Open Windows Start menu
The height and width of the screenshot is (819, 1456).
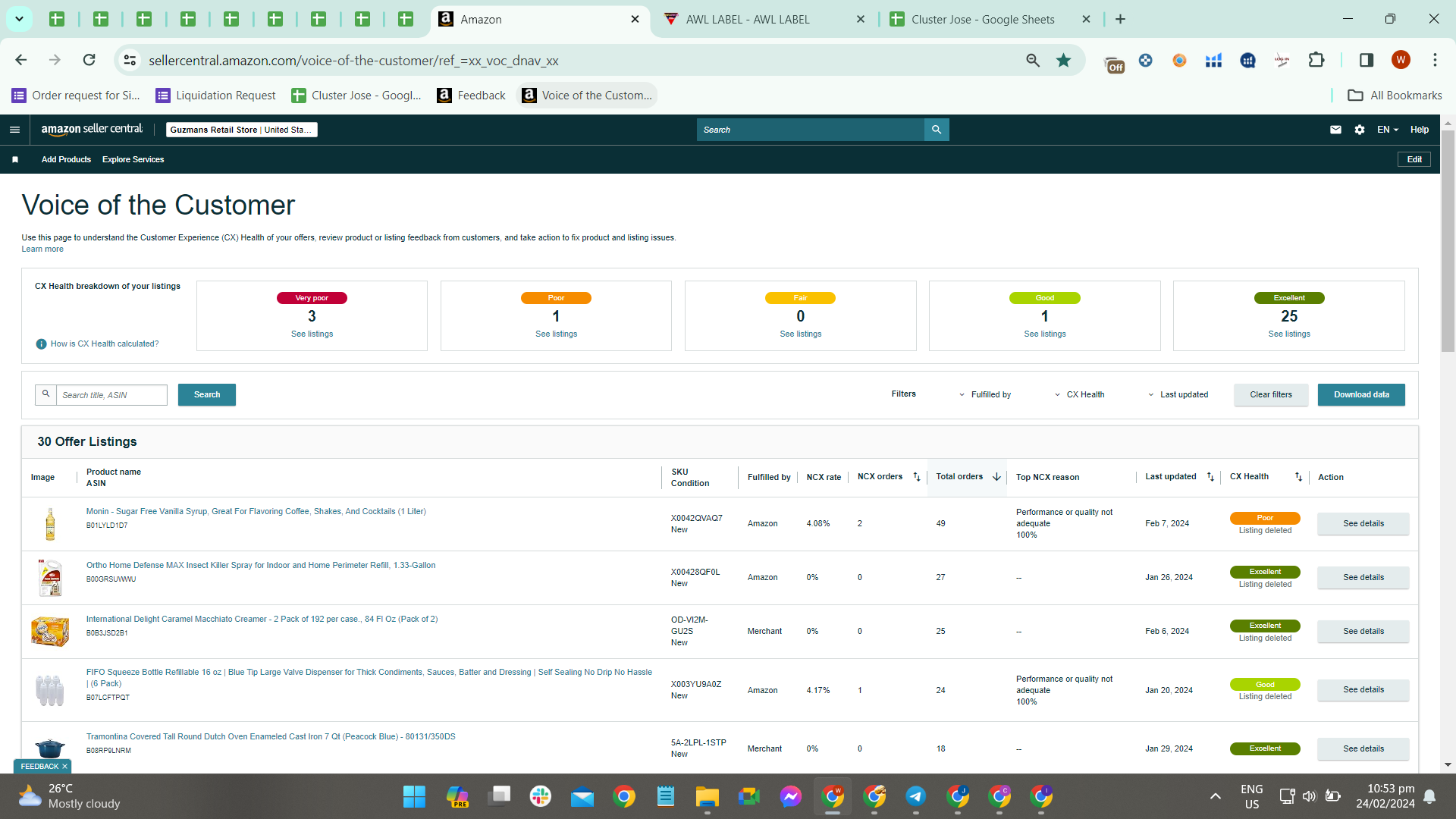click(x=414, y=796)
